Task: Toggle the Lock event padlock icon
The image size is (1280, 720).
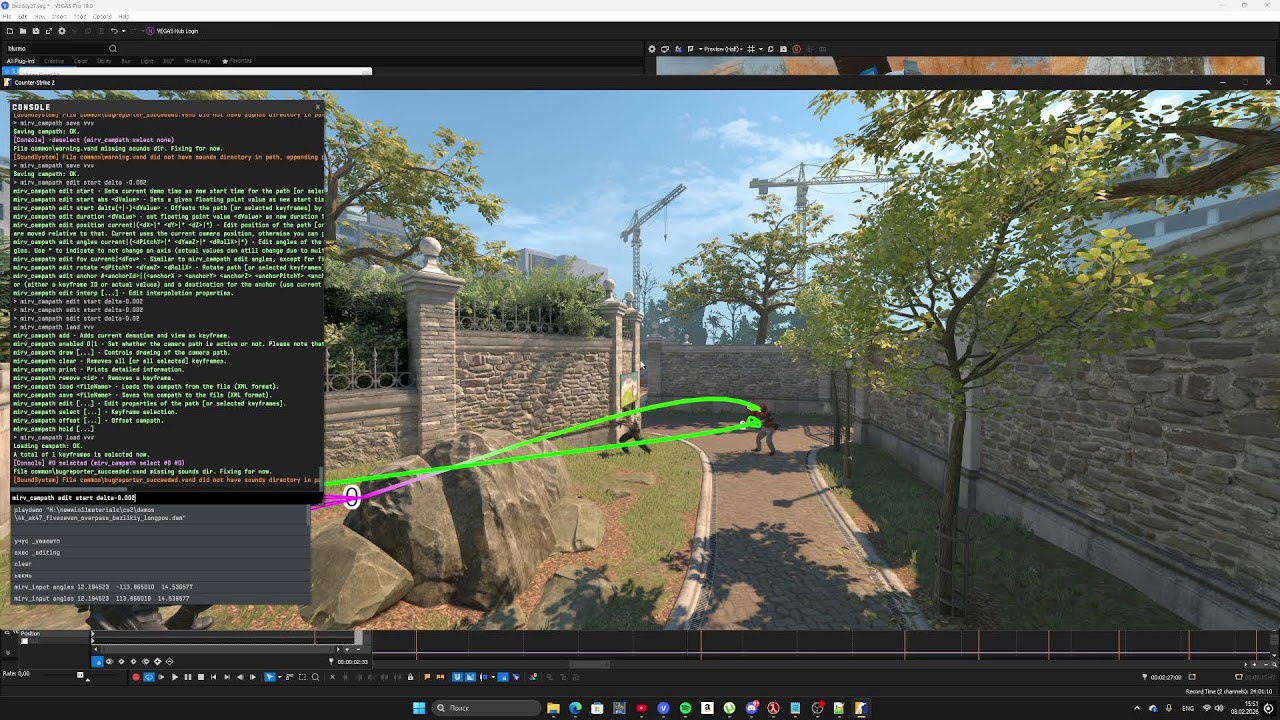Action: click(410, 677)
